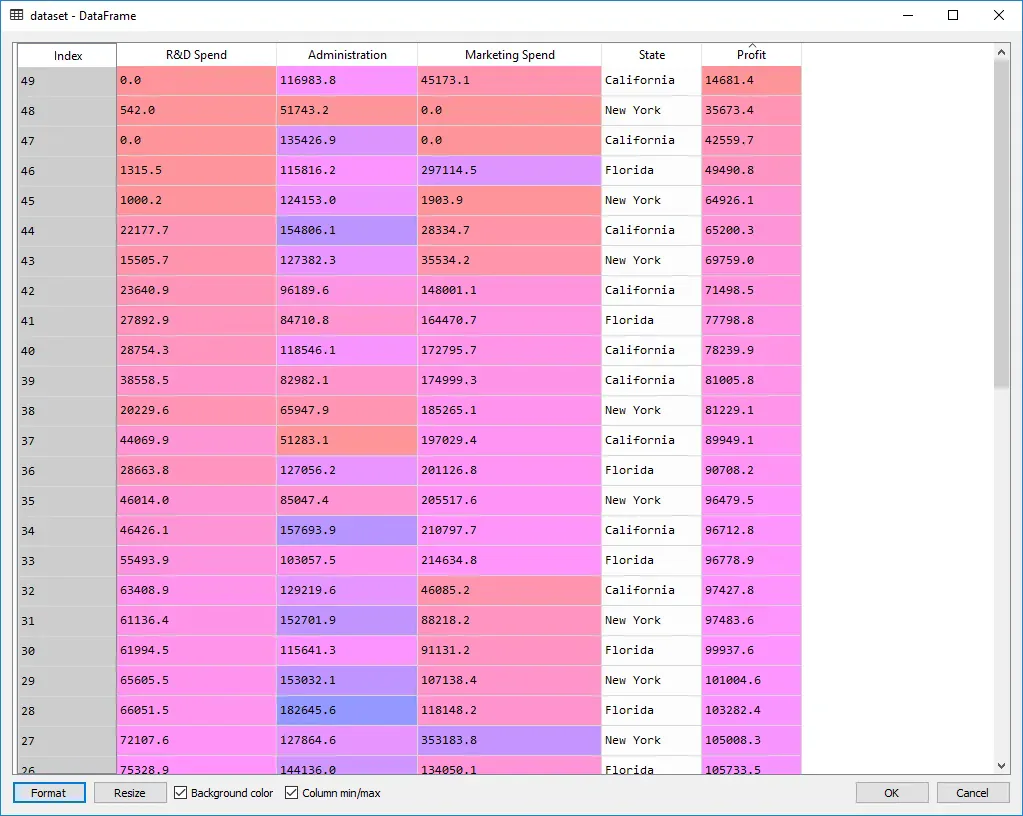The width and height of the screenshot is (1023, 816).
Task: Click the Index column header
Action: pos(67,55)
